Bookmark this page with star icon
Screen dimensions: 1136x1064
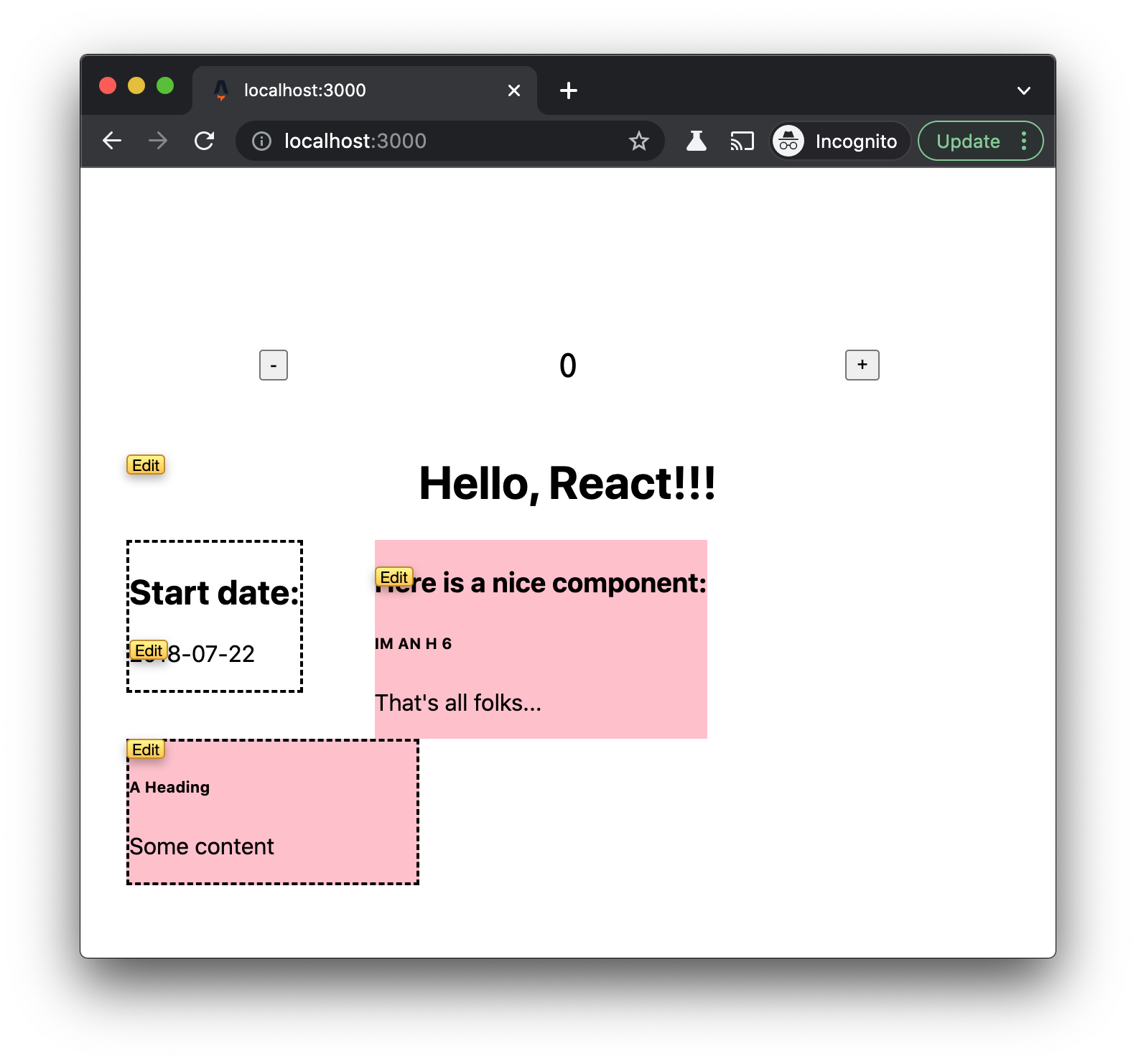click(x=639, y=141)
